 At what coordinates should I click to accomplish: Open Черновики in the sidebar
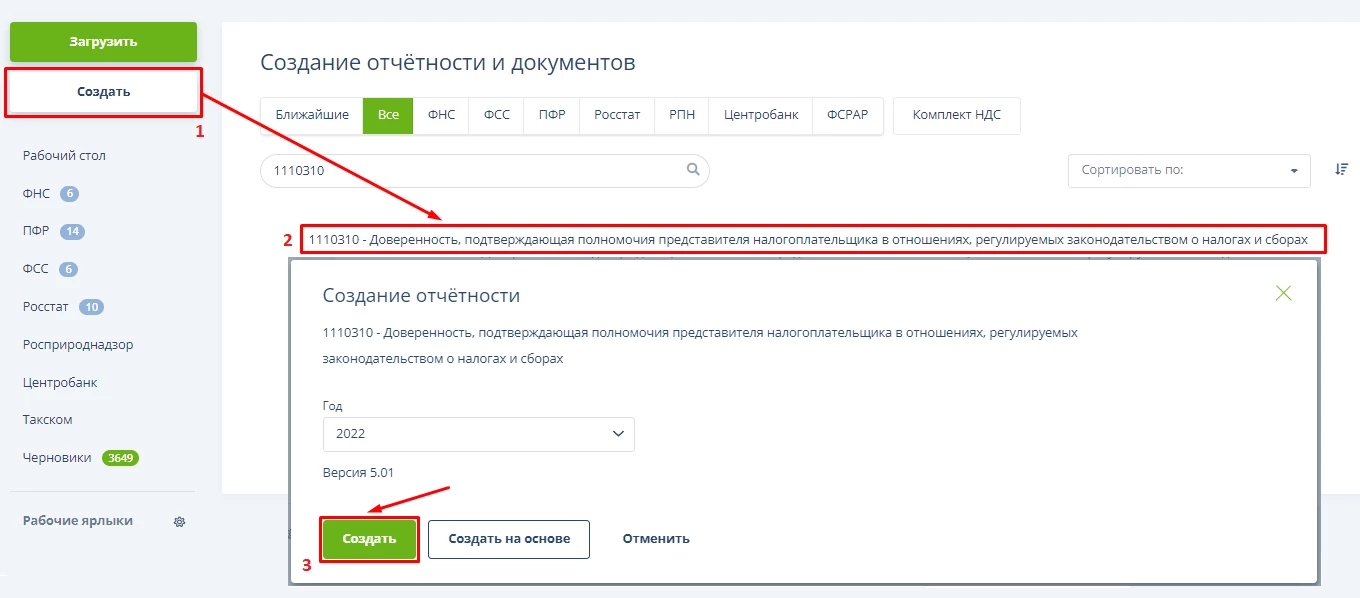click(x=57, y=458)
